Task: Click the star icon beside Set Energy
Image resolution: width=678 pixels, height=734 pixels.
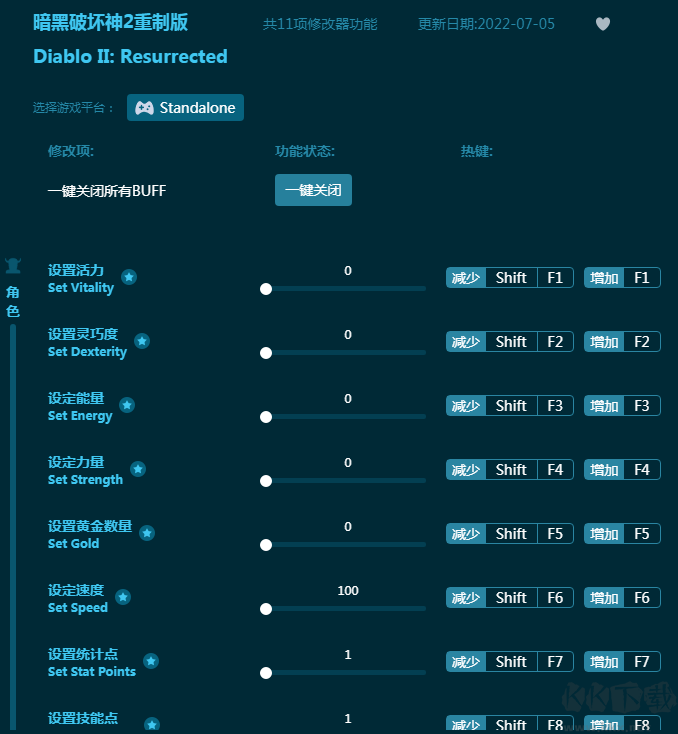Action: [x=127, y=405]
